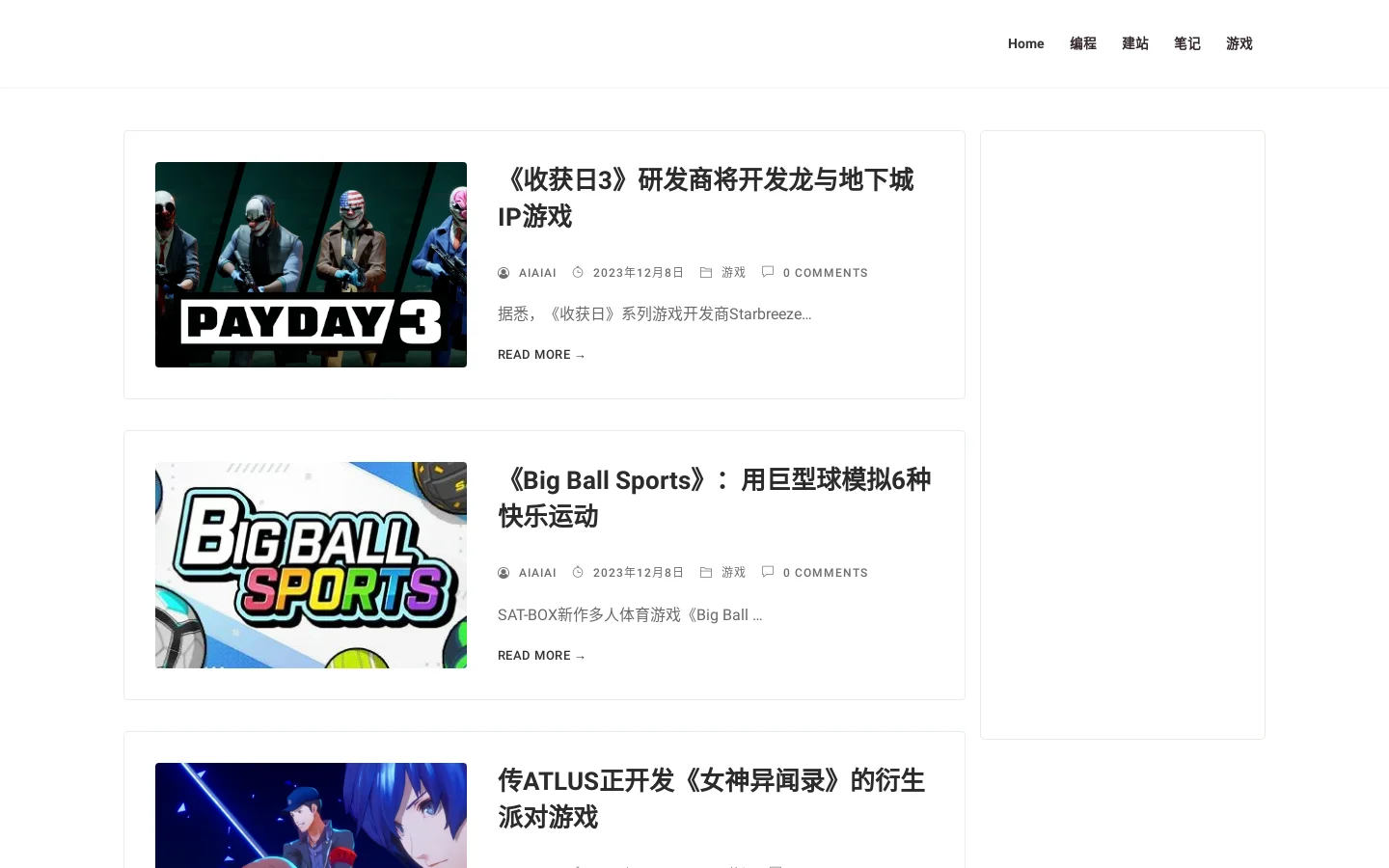Screen dimensions: 1389x868
Task: Open article titled 《收获日3》研发商将开发龙与地下城IP游戏
Action: pos(706,198)
